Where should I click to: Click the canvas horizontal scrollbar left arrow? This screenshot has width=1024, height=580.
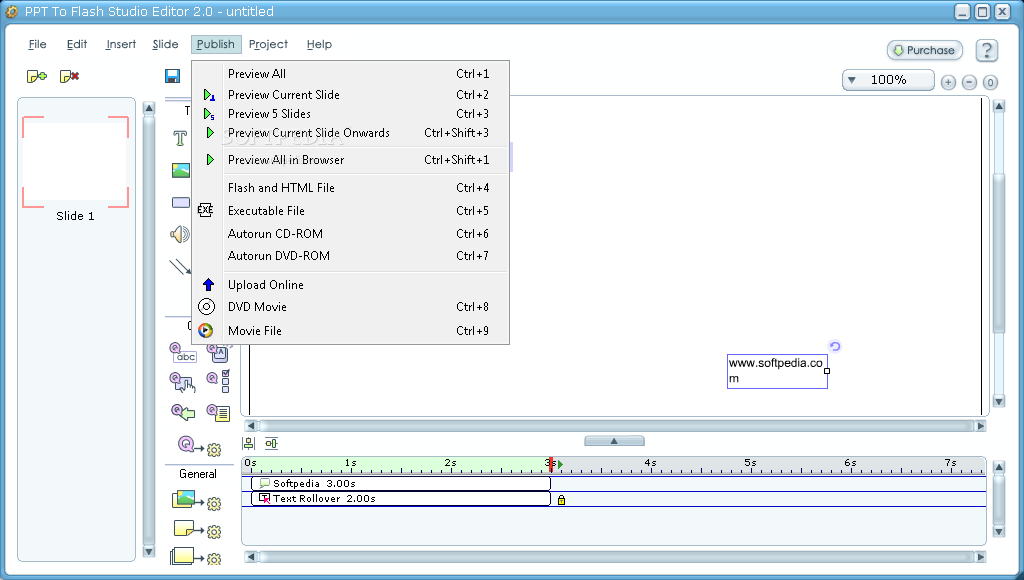(251, 426)
